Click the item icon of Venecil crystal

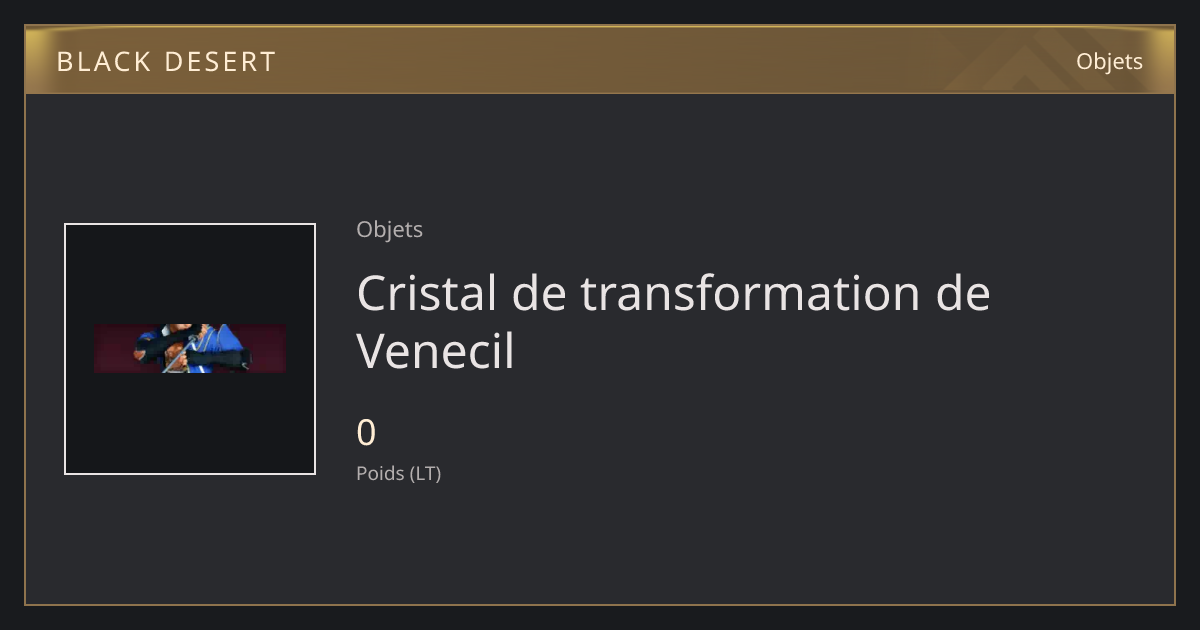(x=190, y=348)
